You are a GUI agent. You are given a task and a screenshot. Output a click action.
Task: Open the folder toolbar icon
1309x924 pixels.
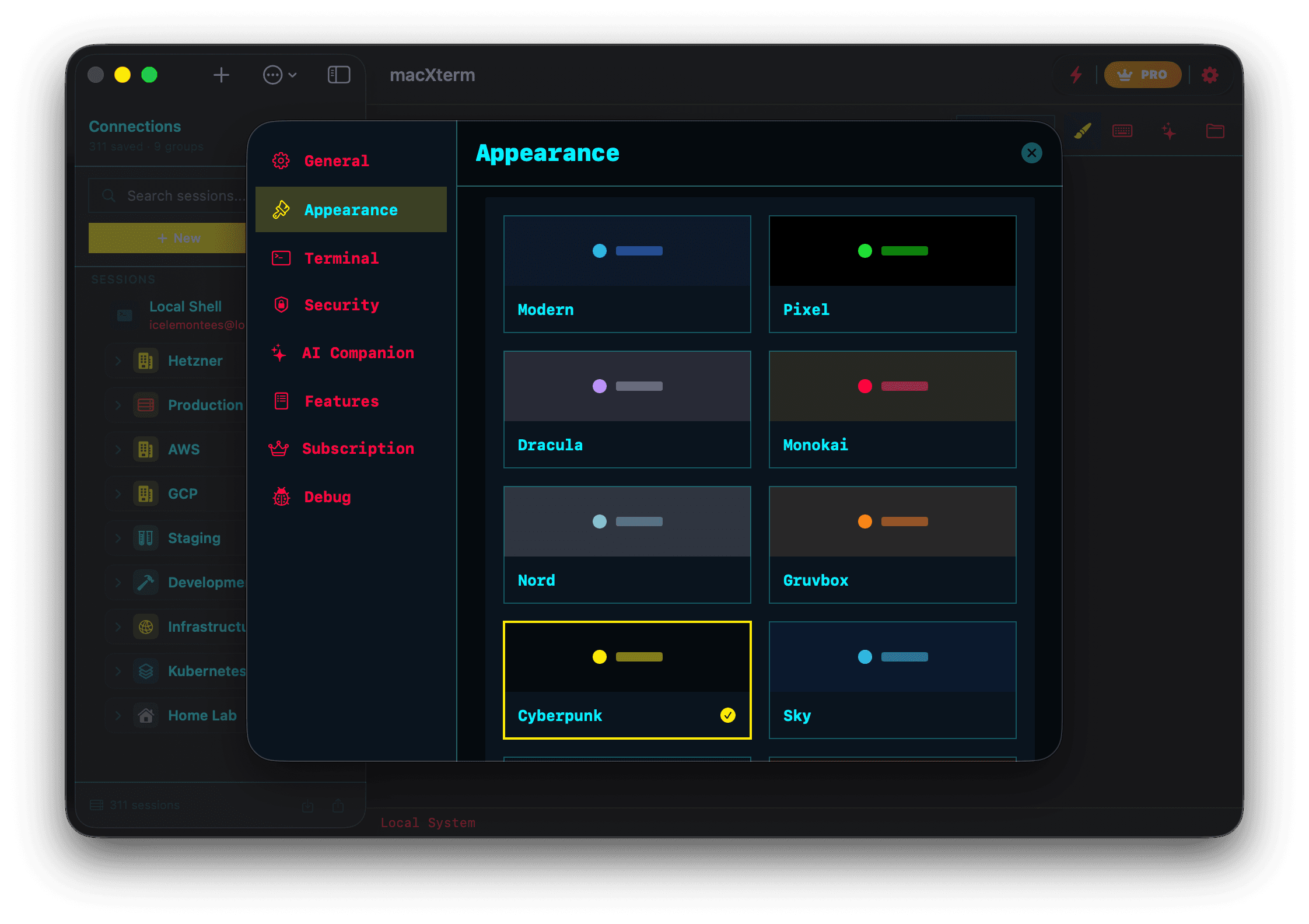(1215, 131)
